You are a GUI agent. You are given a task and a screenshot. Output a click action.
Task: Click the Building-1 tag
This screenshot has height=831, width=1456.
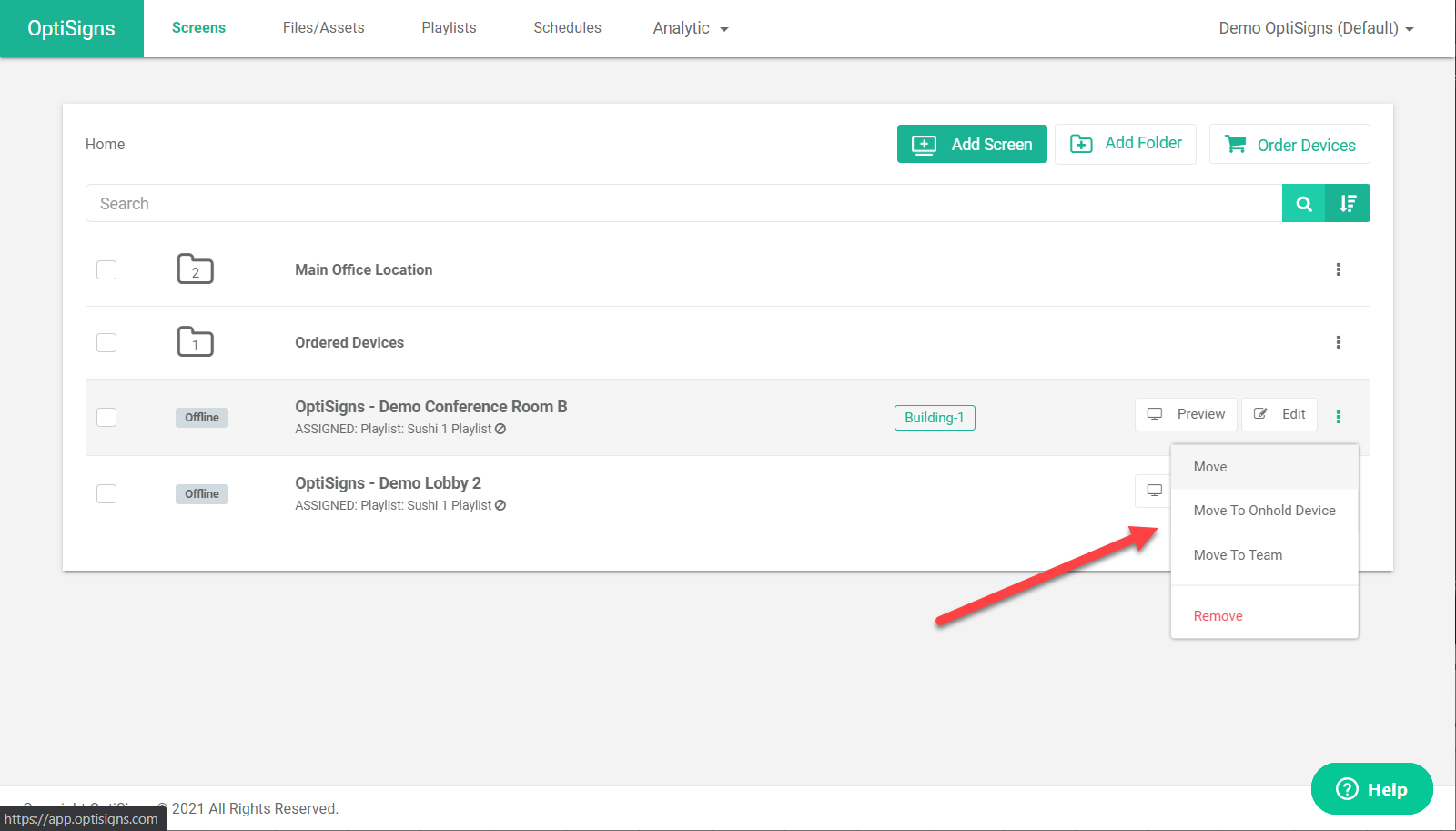tap(935, 418)
